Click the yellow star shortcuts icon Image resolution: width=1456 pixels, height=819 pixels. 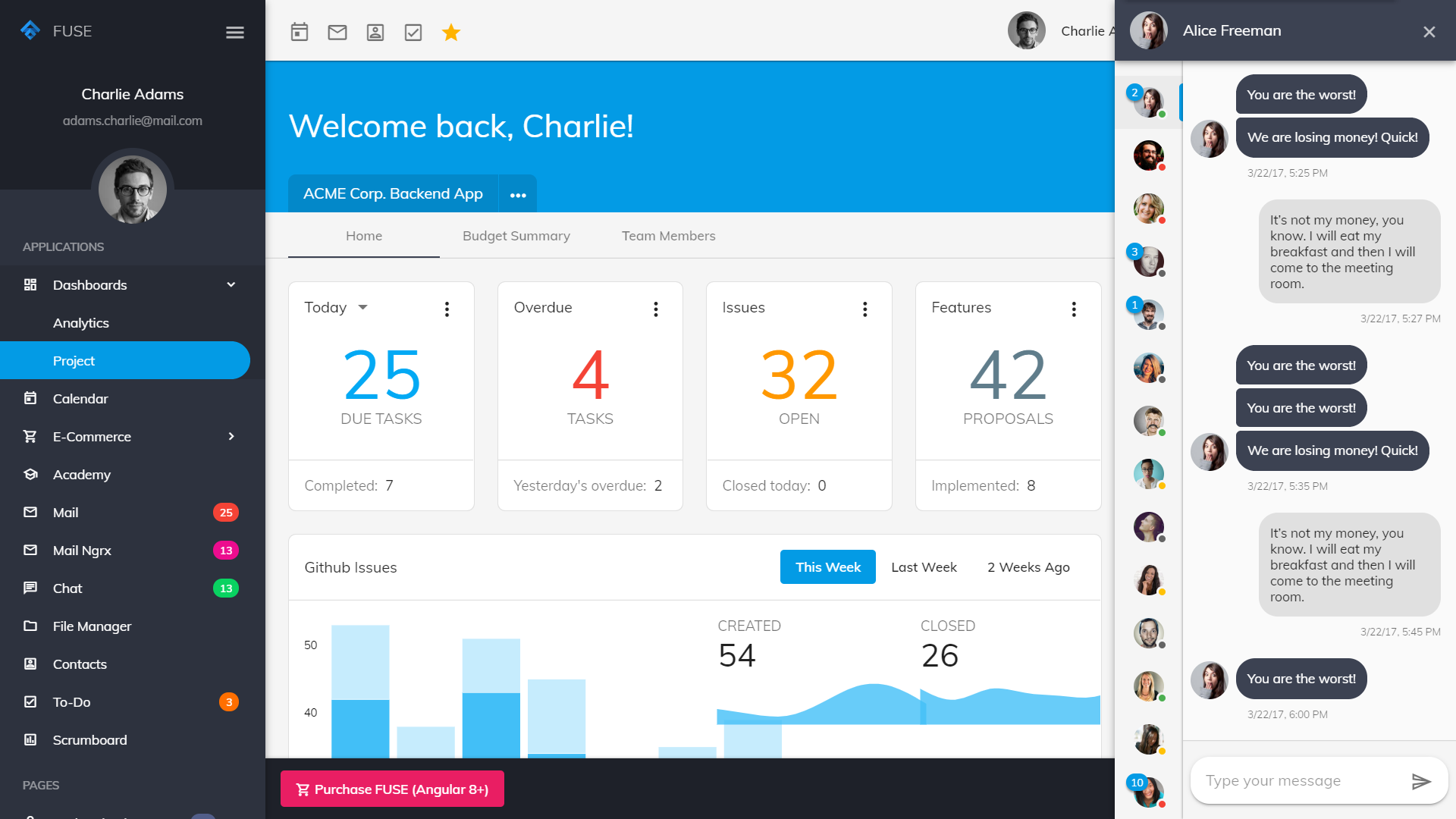point(451,32)
